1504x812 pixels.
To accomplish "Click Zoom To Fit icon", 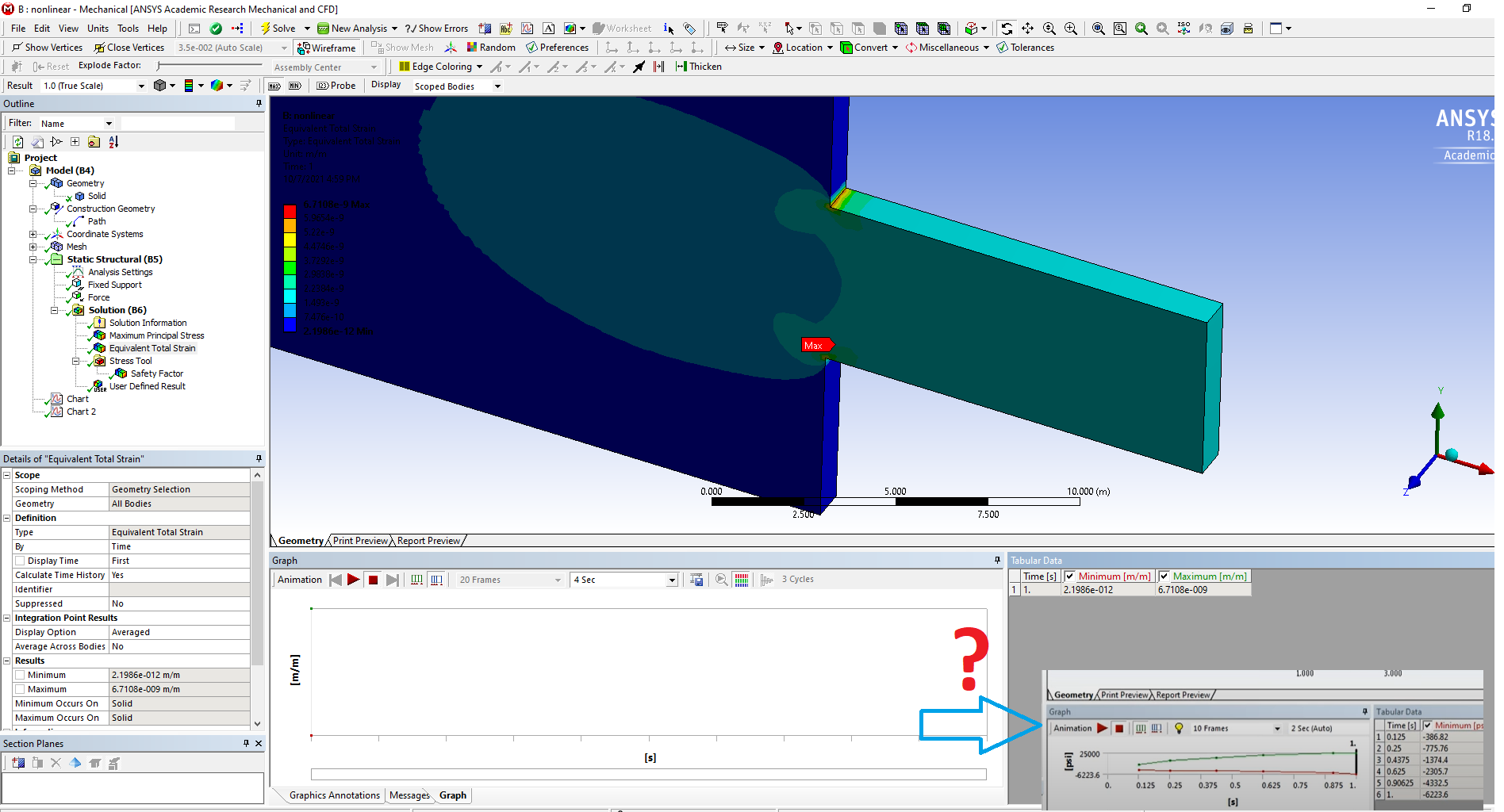I will point(1099,29).
